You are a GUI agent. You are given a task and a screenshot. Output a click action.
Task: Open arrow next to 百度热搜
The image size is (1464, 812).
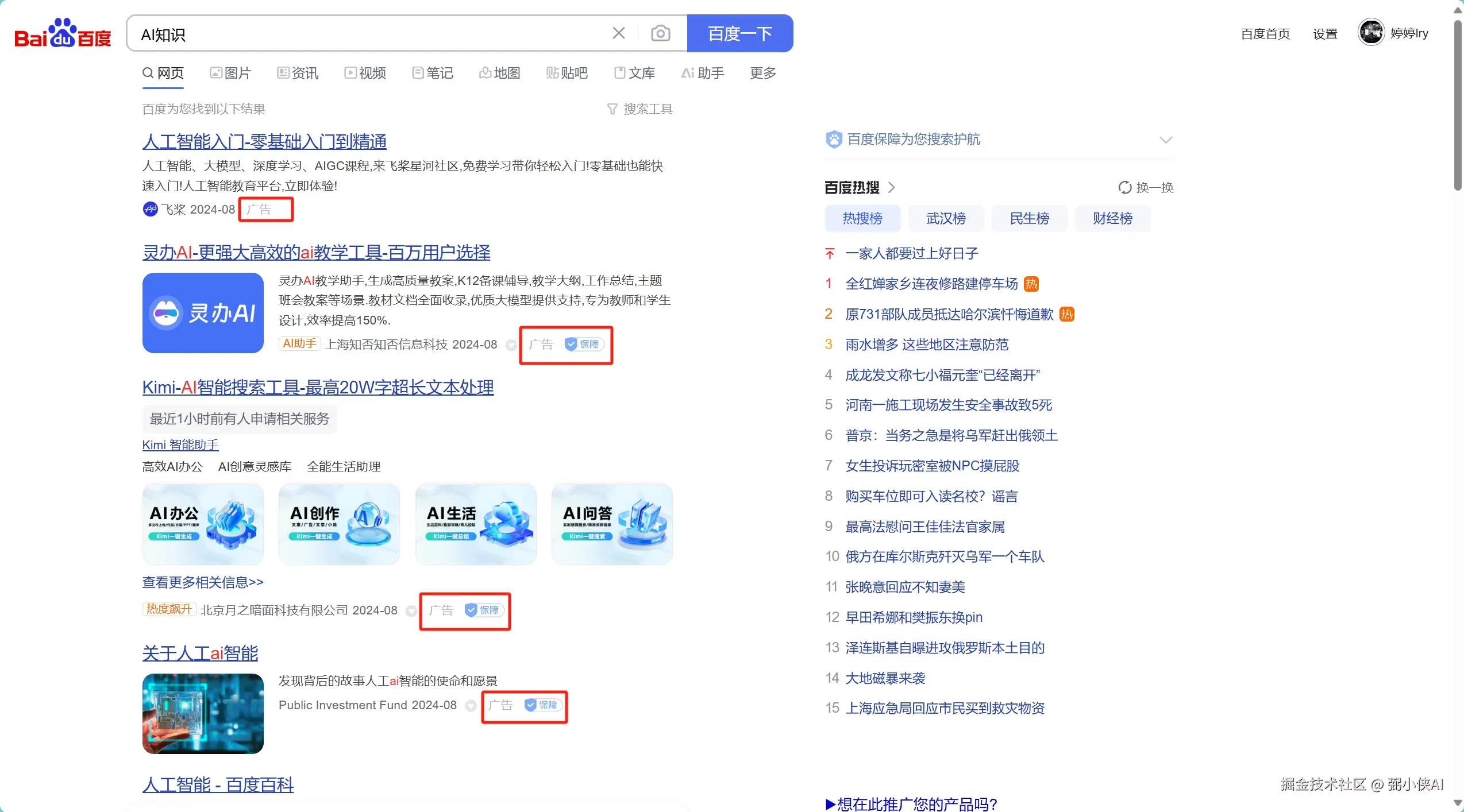[x=892, y=187]
